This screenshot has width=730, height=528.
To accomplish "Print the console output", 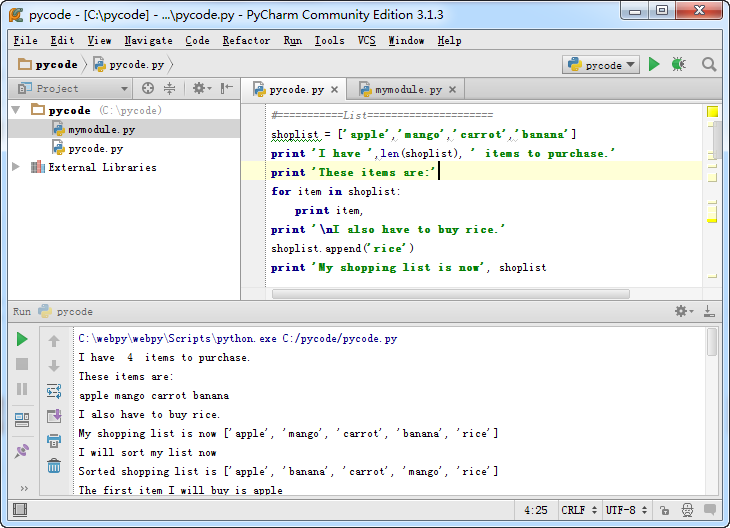I will [54, 440].
